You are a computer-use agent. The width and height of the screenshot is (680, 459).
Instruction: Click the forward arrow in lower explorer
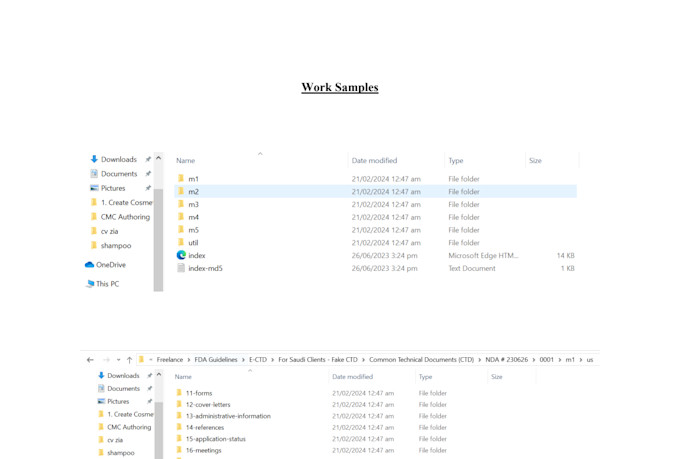tap(106, 360)
